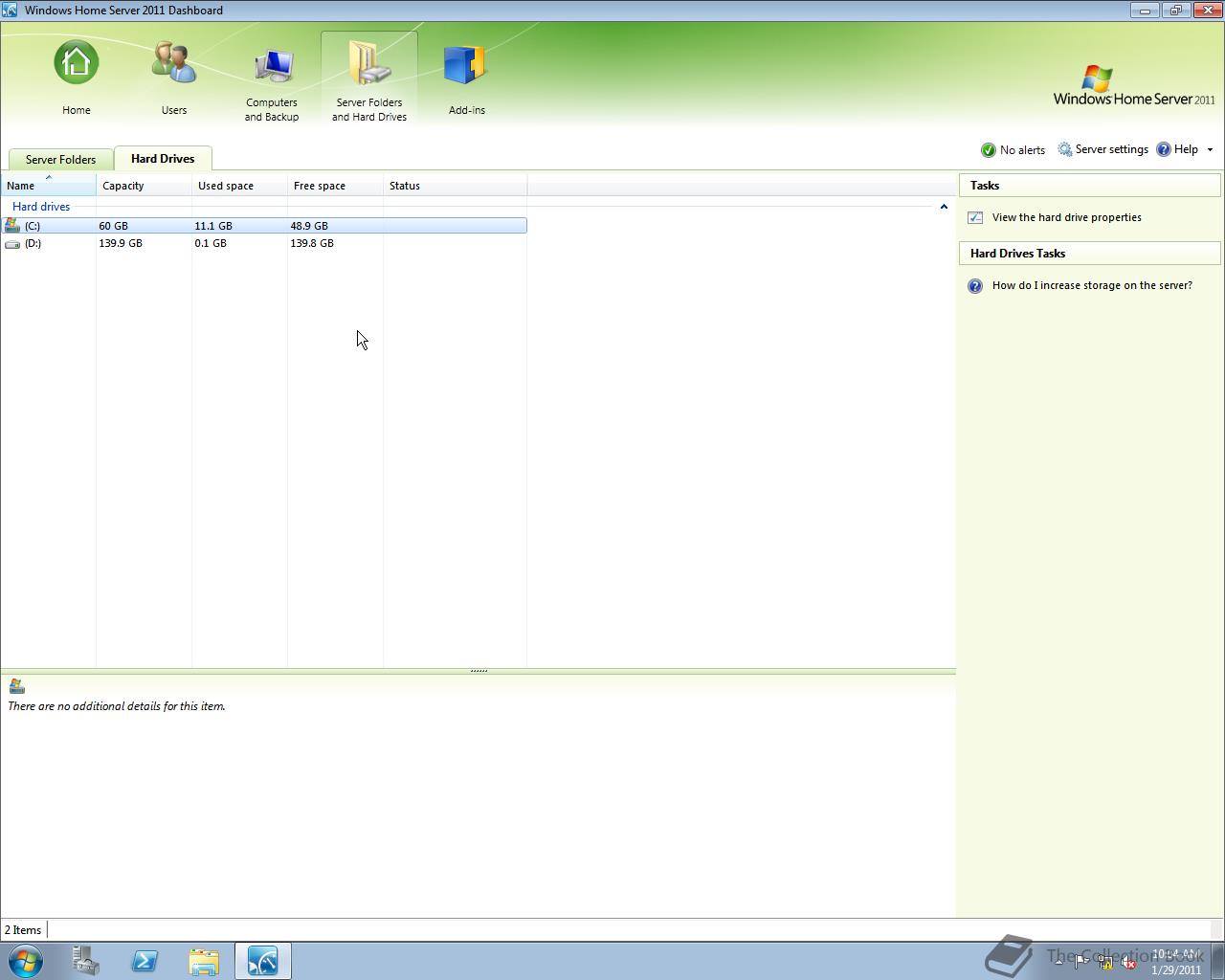Viewport: 1225px width, 980px height.
Task: Click the C: drive icon
Action: tap(11, 226)
